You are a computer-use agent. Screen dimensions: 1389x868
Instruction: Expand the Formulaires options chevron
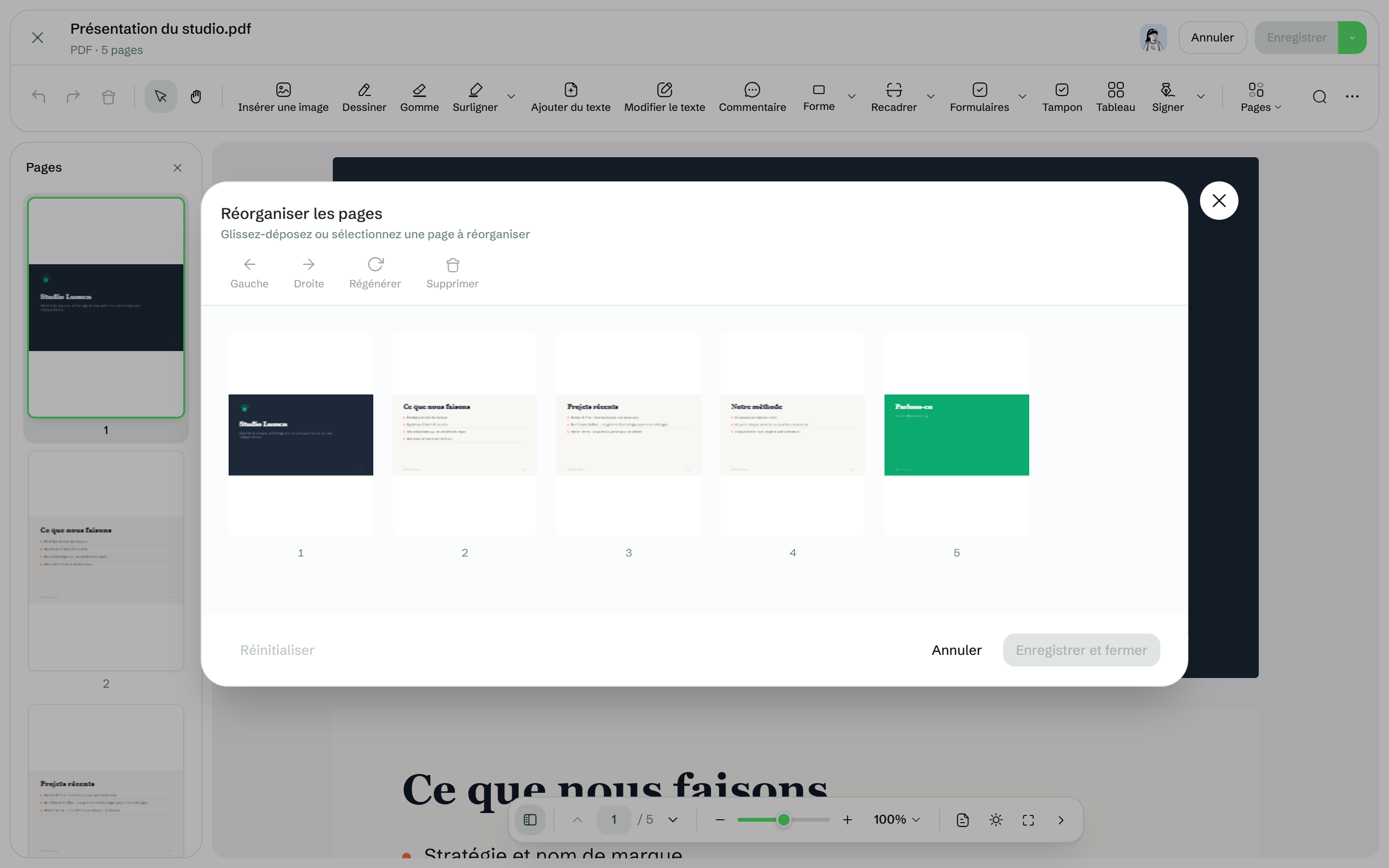1022,96
